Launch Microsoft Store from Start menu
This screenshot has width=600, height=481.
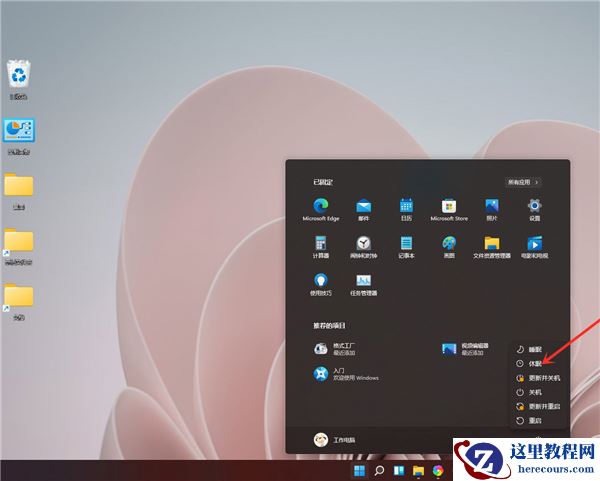(x=449, y=209)
